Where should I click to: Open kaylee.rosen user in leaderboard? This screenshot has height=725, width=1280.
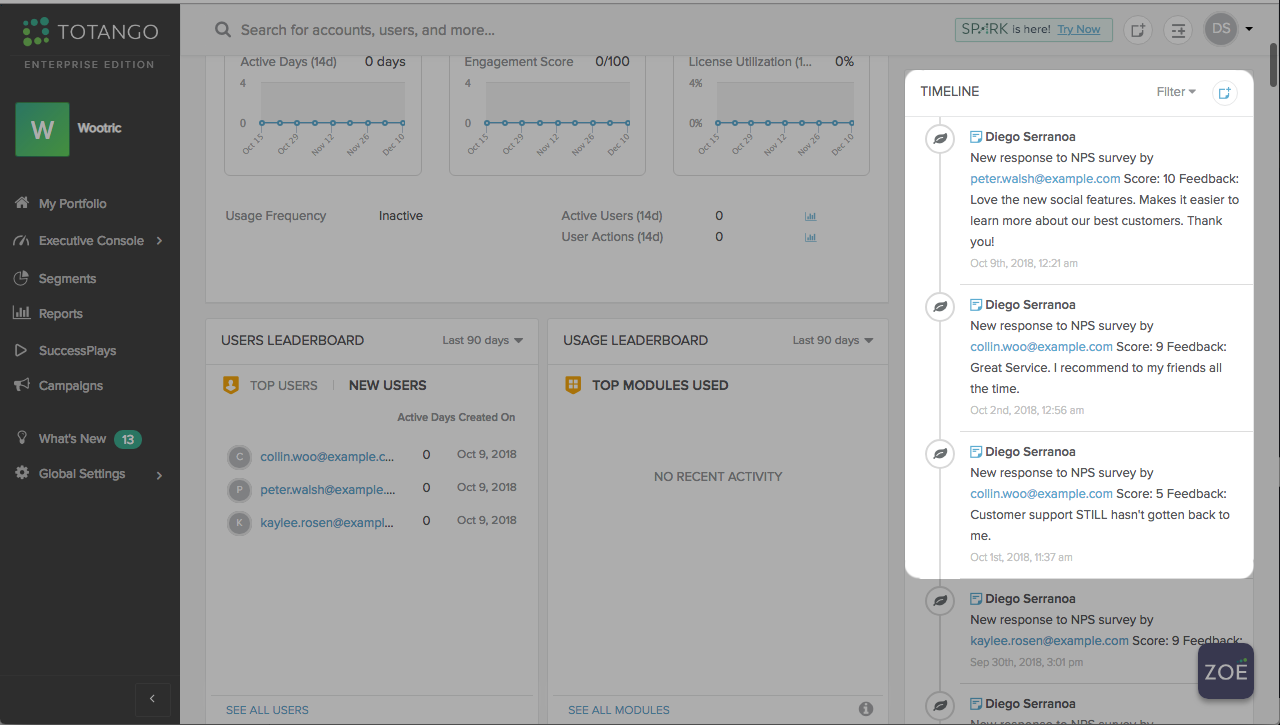327,522
